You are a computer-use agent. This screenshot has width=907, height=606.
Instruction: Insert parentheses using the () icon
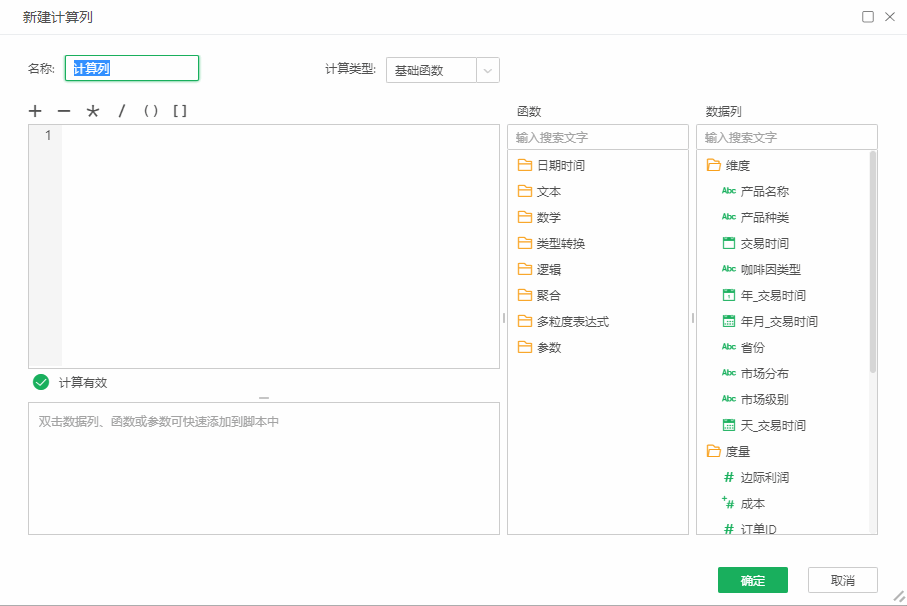[x=150, y=111]
